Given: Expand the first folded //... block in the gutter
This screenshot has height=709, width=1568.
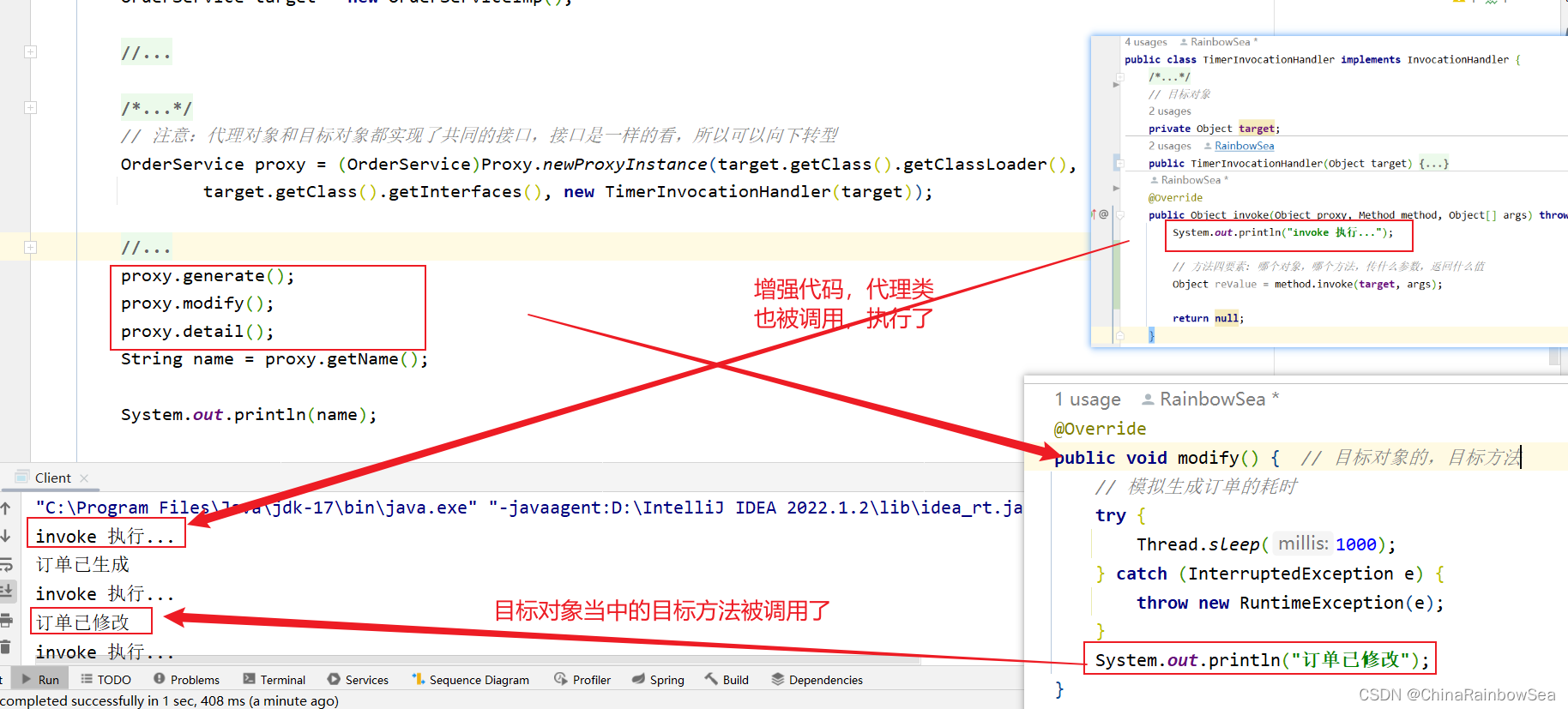Looking at the screenshot, I should 30,51.
